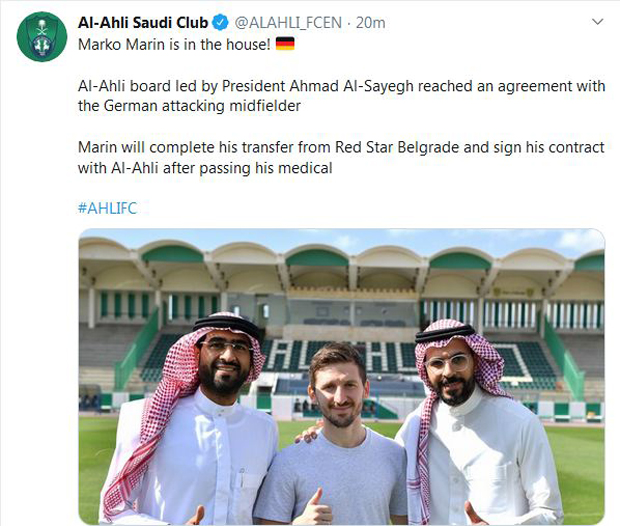
Task: Click the Al-Ahli club crest avatar
Action: pyautogui.click(x=42, y=39)
